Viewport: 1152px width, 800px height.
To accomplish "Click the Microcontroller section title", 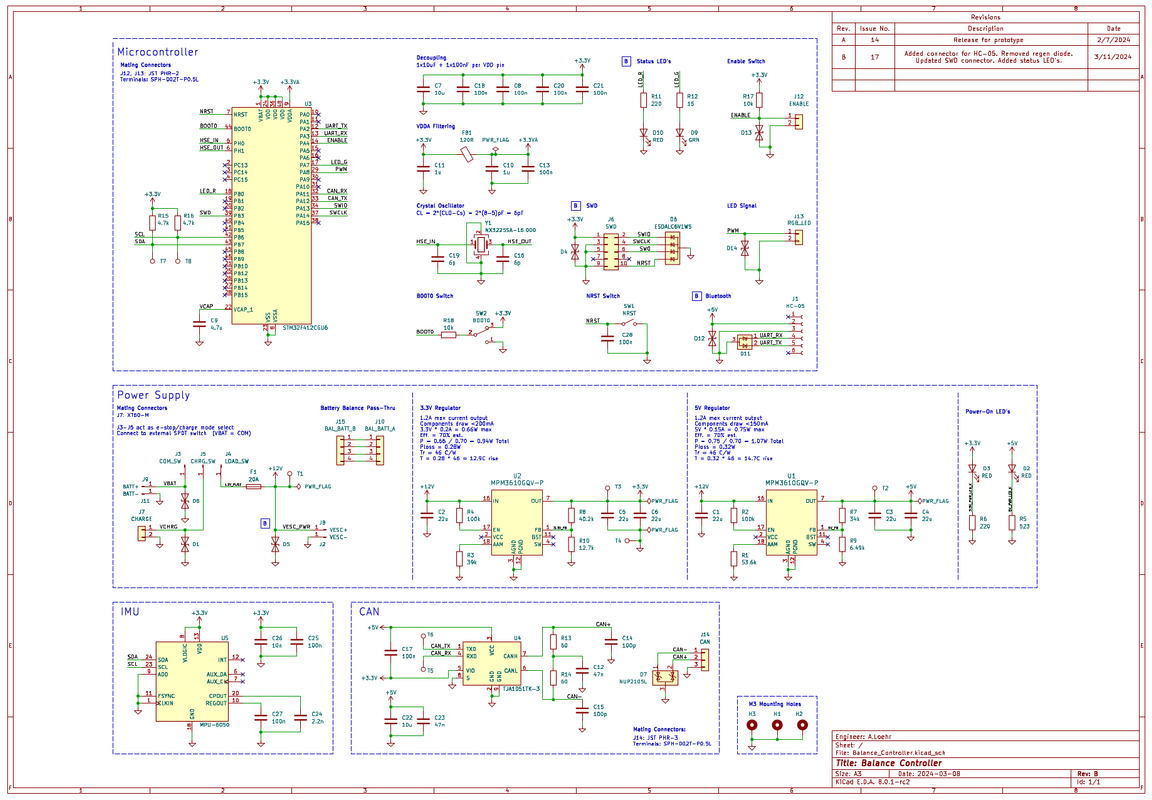I will click(157, 52).
